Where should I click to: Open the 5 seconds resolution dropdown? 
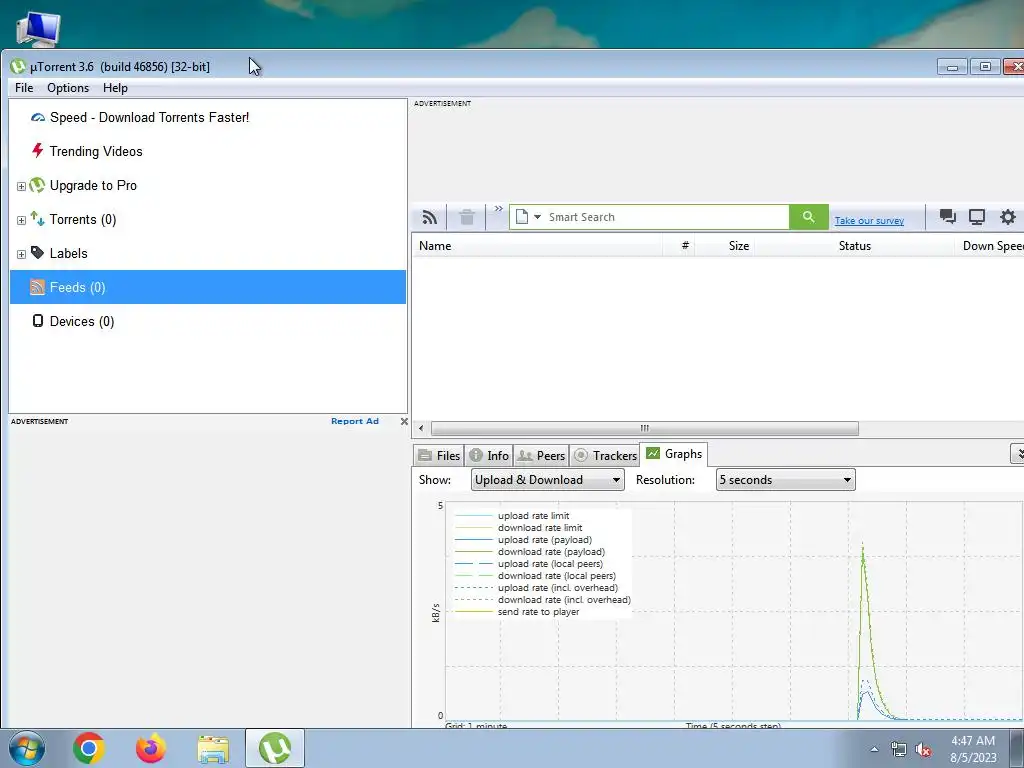point(785,480)
